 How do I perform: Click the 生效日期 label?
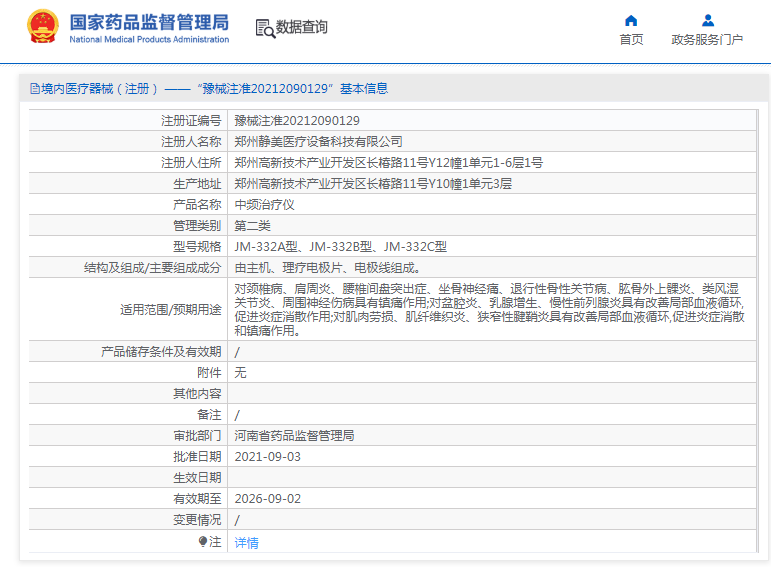pos(197,477)
